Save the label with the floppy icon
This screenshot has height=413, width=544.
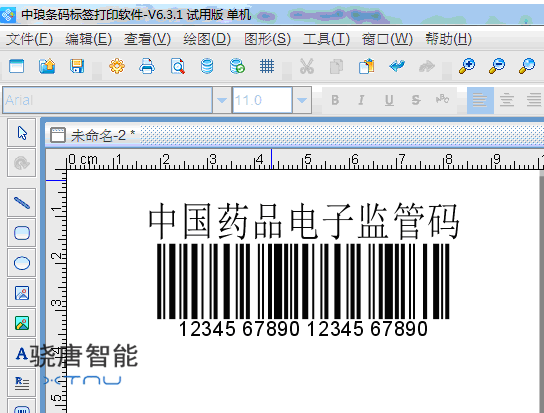pos(77,66)
